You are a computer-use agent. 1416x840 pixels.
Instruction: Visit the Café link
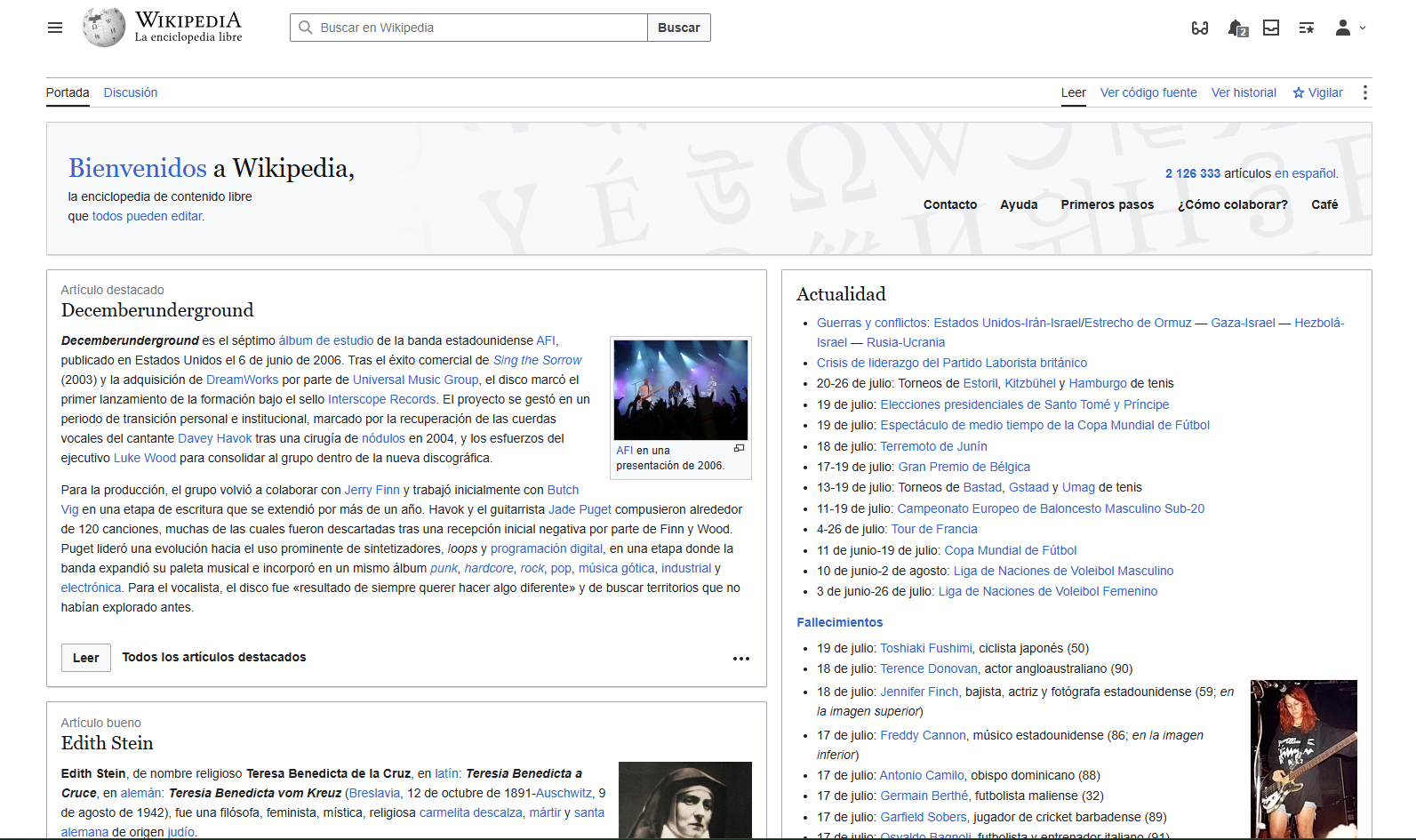[1324, 204]
